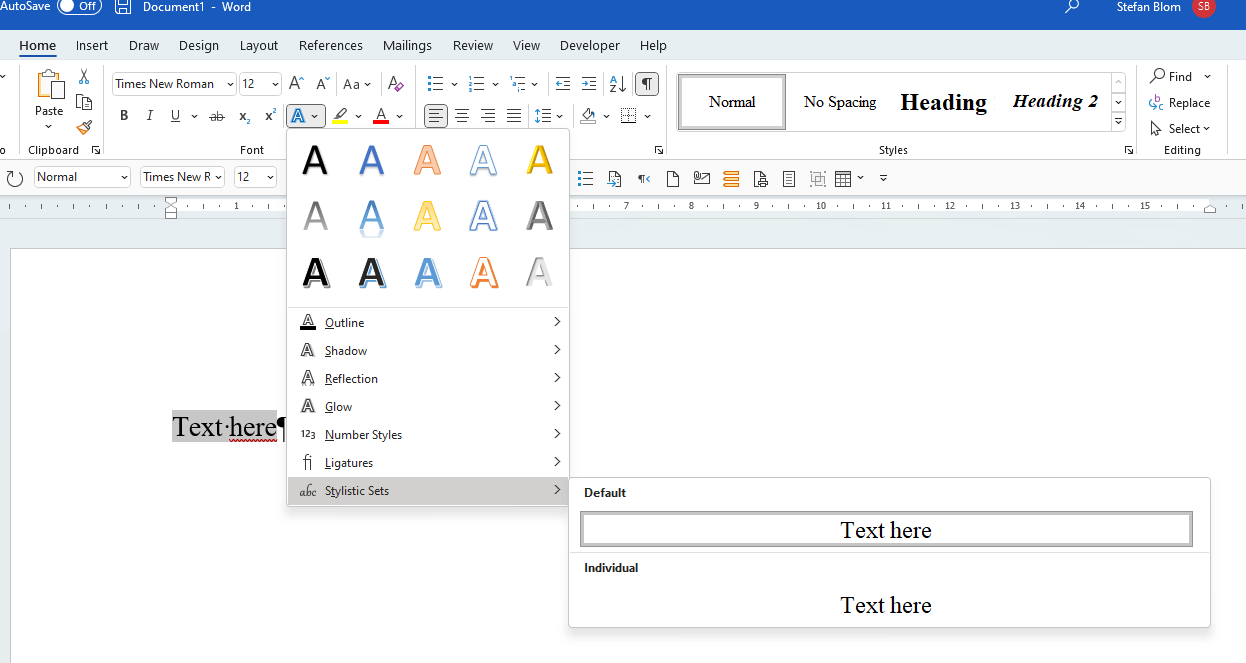This screenshot has width=1246, height=663.
Task: Click Replace in the Editing group
Action: (x=1180, y=102)
